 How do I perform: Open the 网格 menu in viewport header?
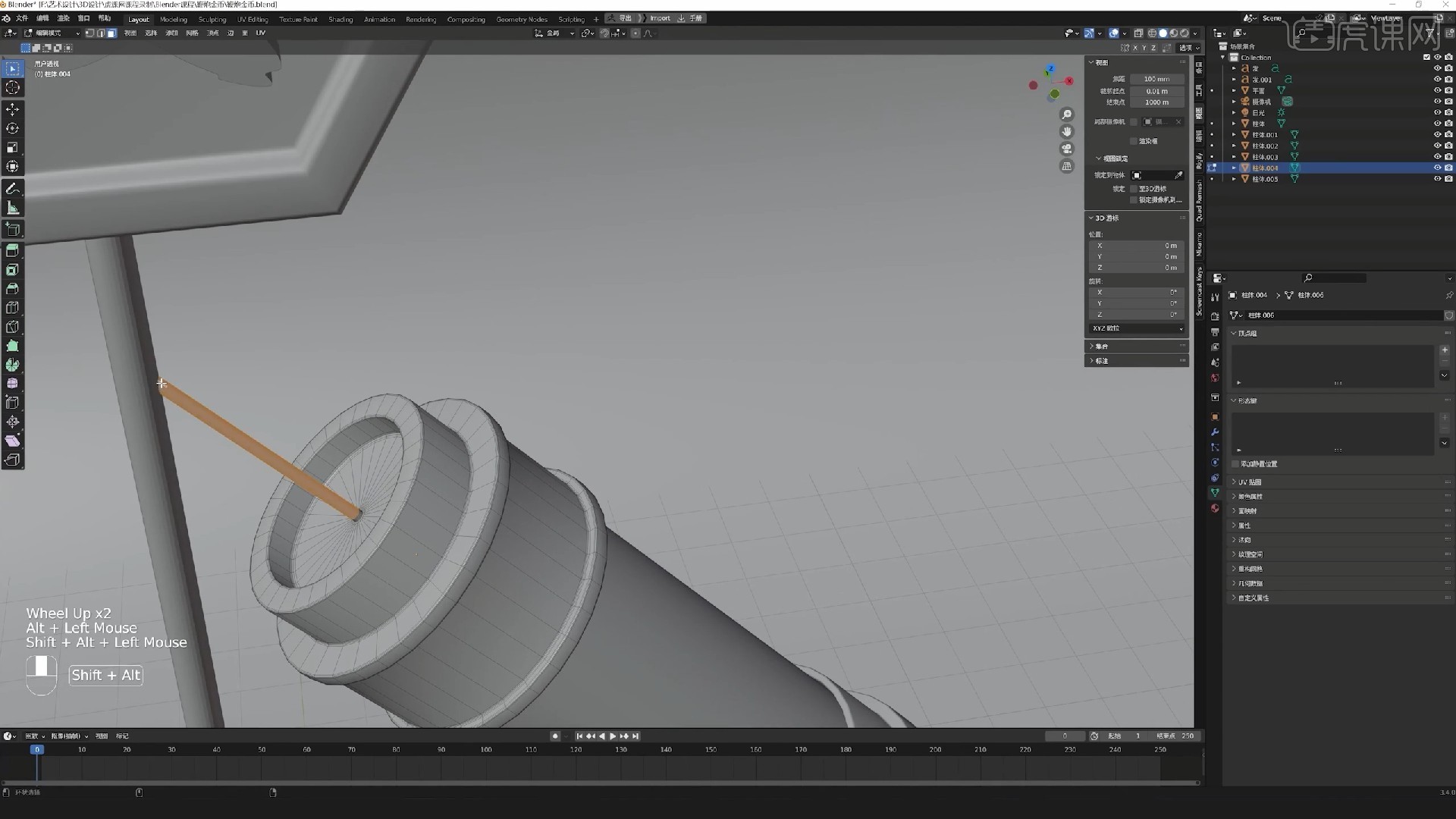(193, 33)
